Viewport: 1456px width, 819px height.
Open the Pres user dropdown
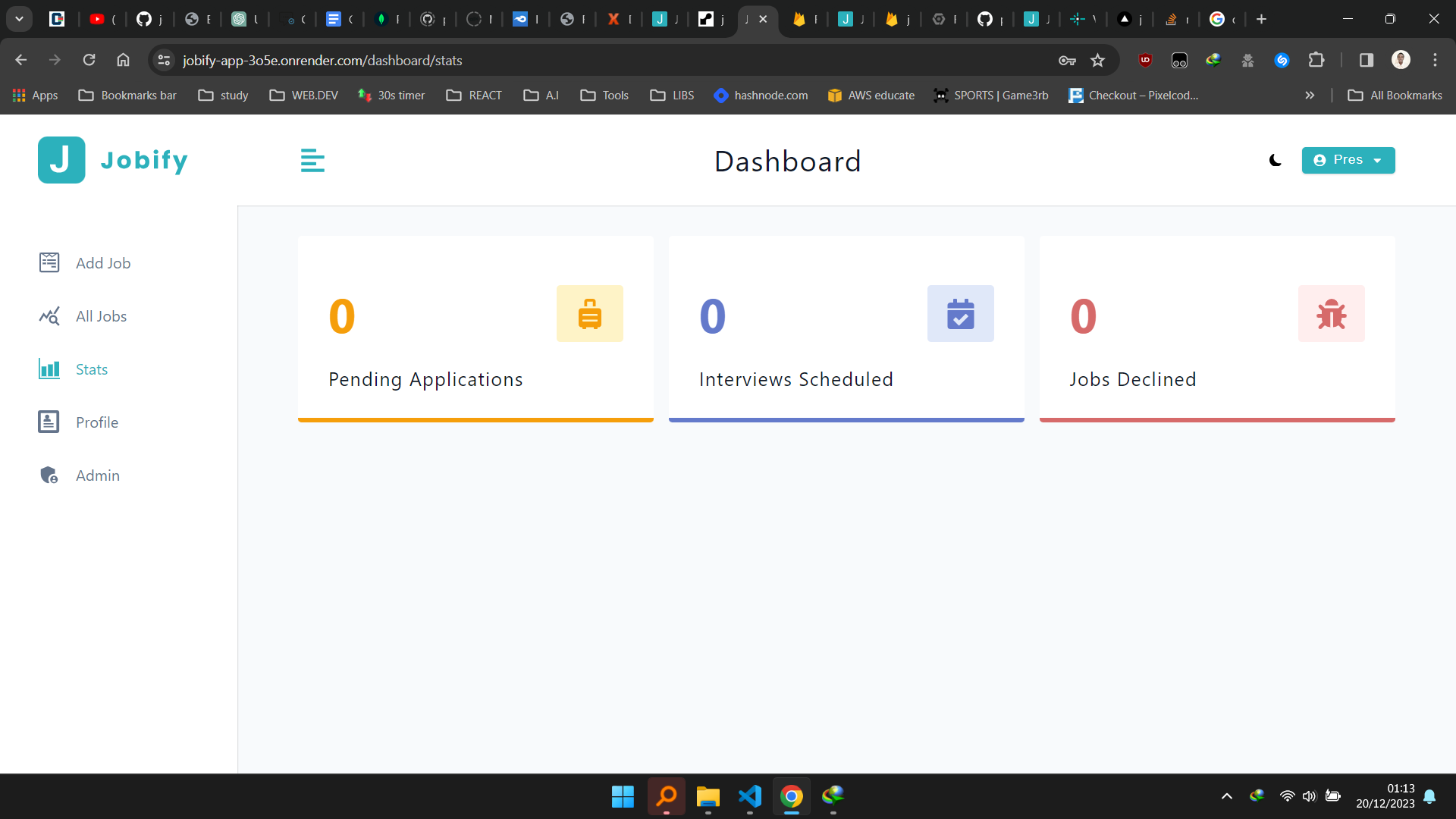point(1348,160)
